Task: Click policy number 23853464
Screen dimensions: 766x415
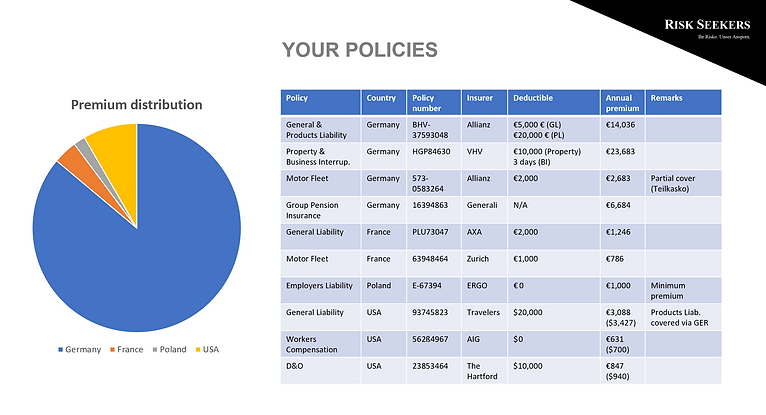Action: click(434, 371)
